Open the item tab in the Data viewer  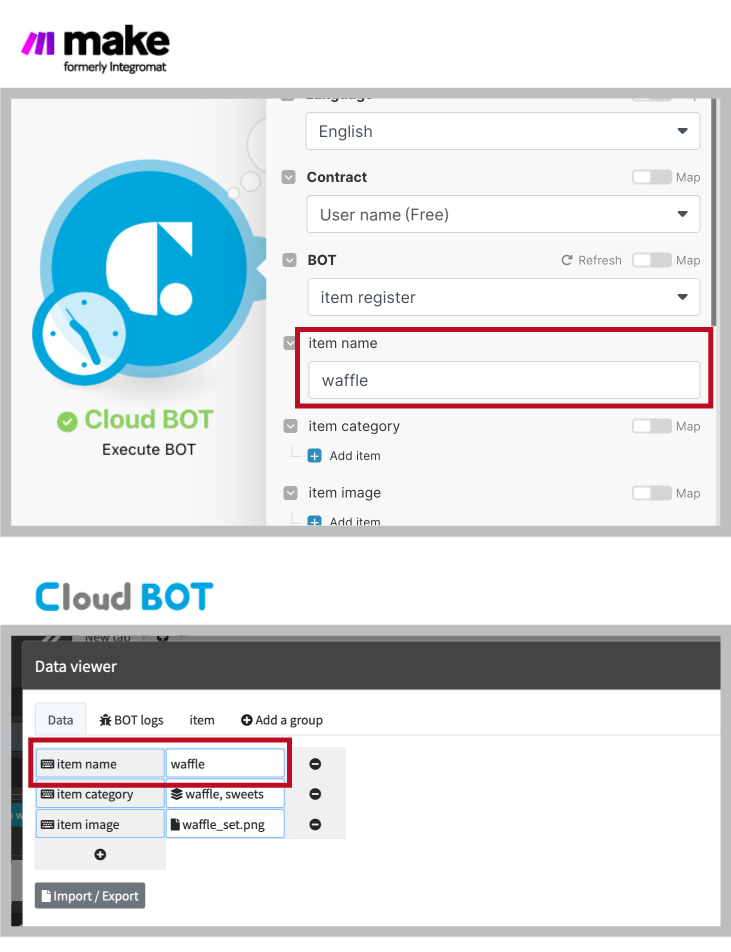coord(202,720)
